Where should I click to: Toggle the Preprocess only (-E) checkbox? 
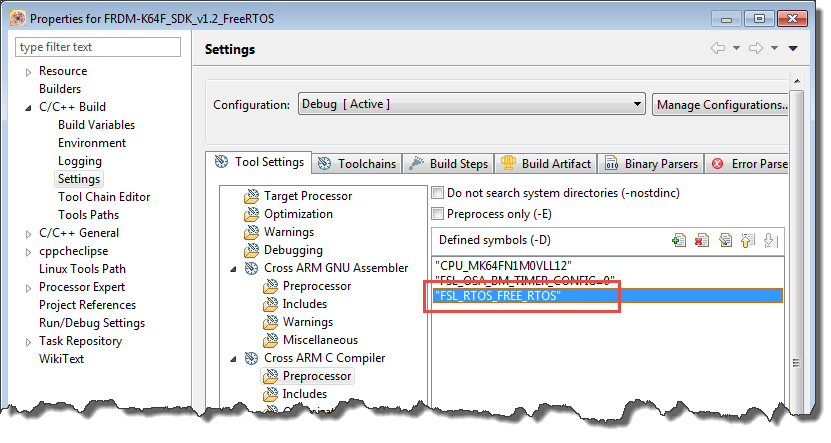[x=437, y=214]
